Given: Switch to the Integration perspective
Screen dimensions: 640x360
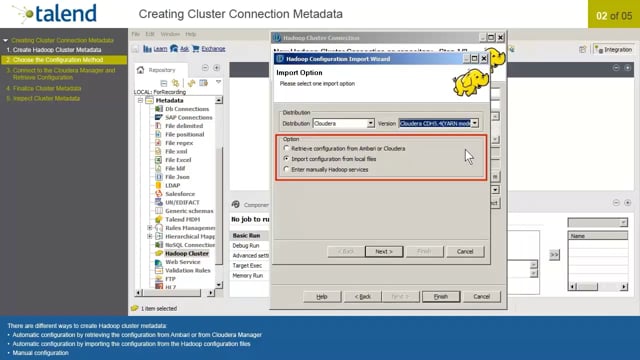Looking at the screenshot, I should 613,49.
